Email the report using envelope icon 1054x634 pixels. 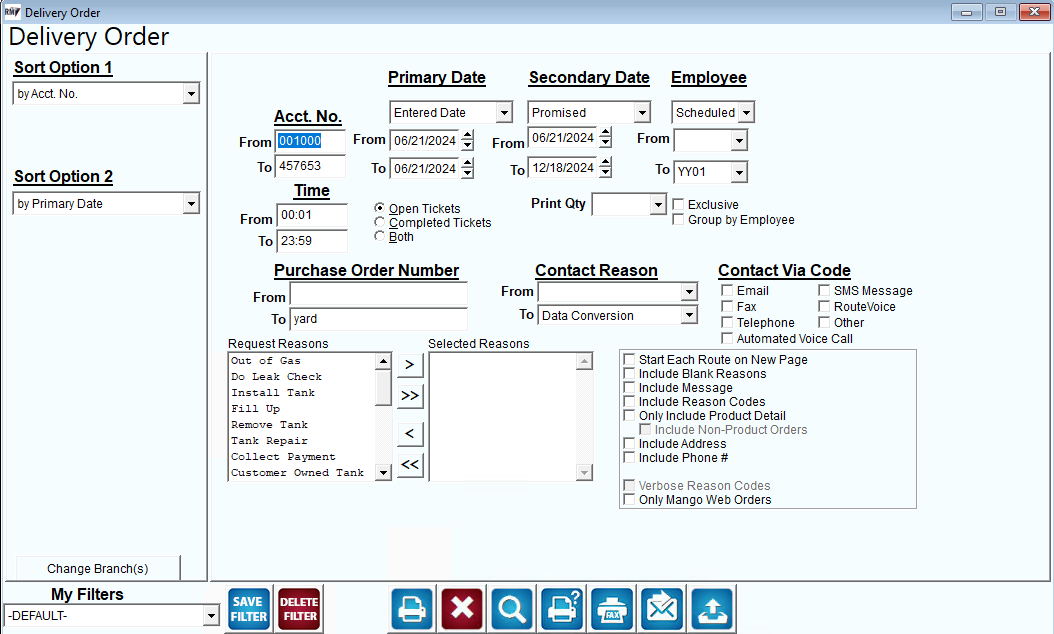tap(662, 609)
